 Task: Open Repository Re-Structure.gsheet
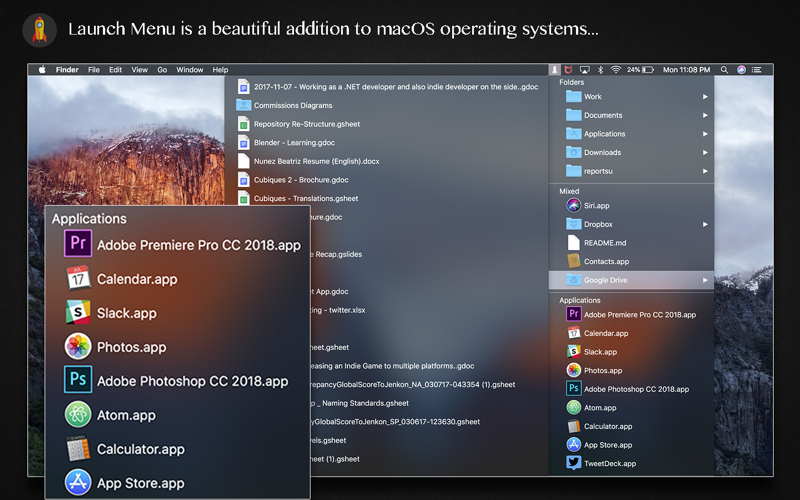pyautogui.click(x=298, y=124)
